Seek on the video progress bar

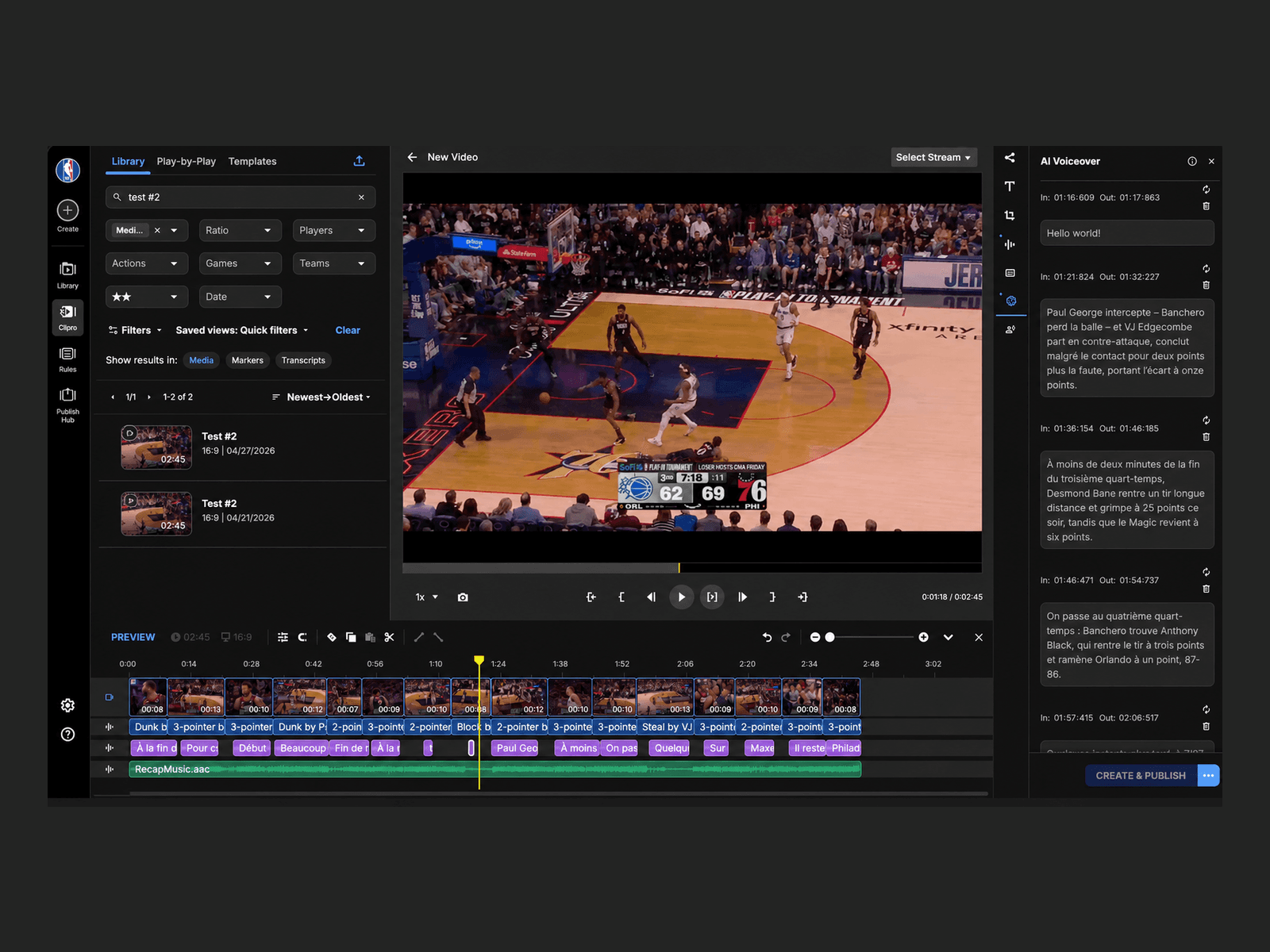[x=692, y=568]
